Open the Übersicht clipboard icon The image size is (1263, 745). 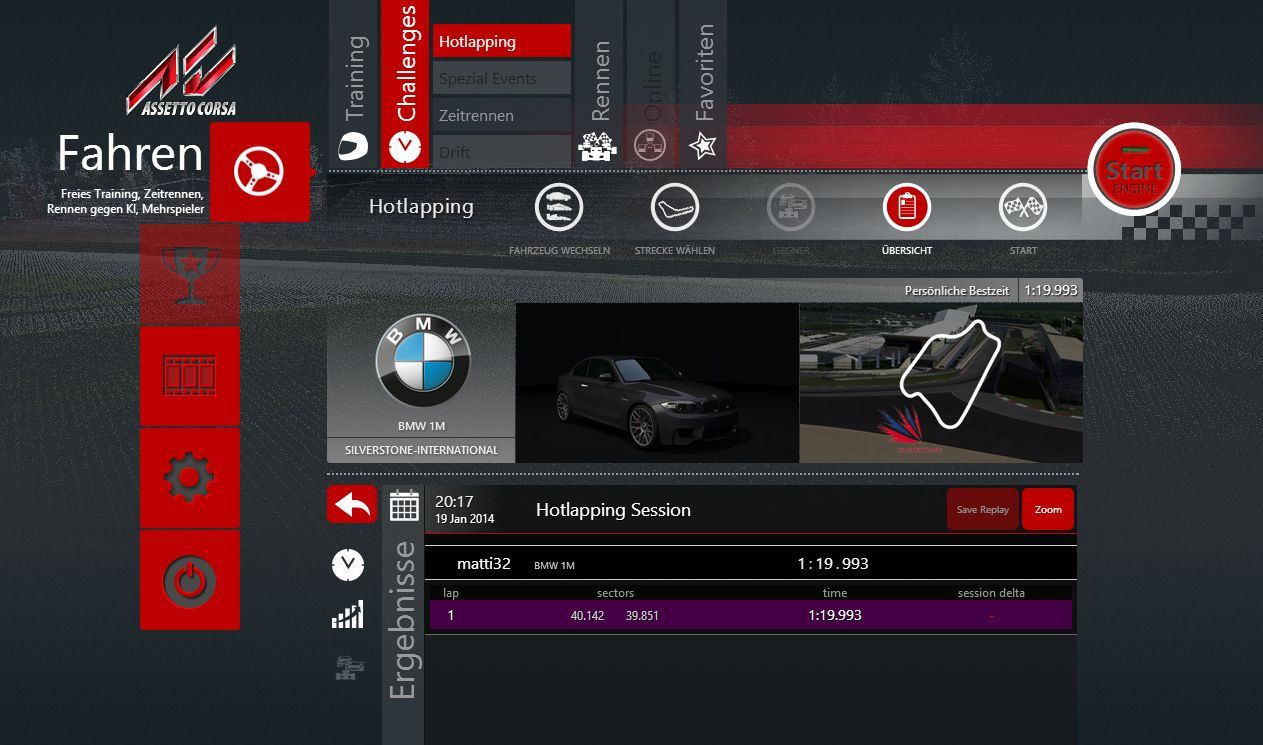point(907,208)
